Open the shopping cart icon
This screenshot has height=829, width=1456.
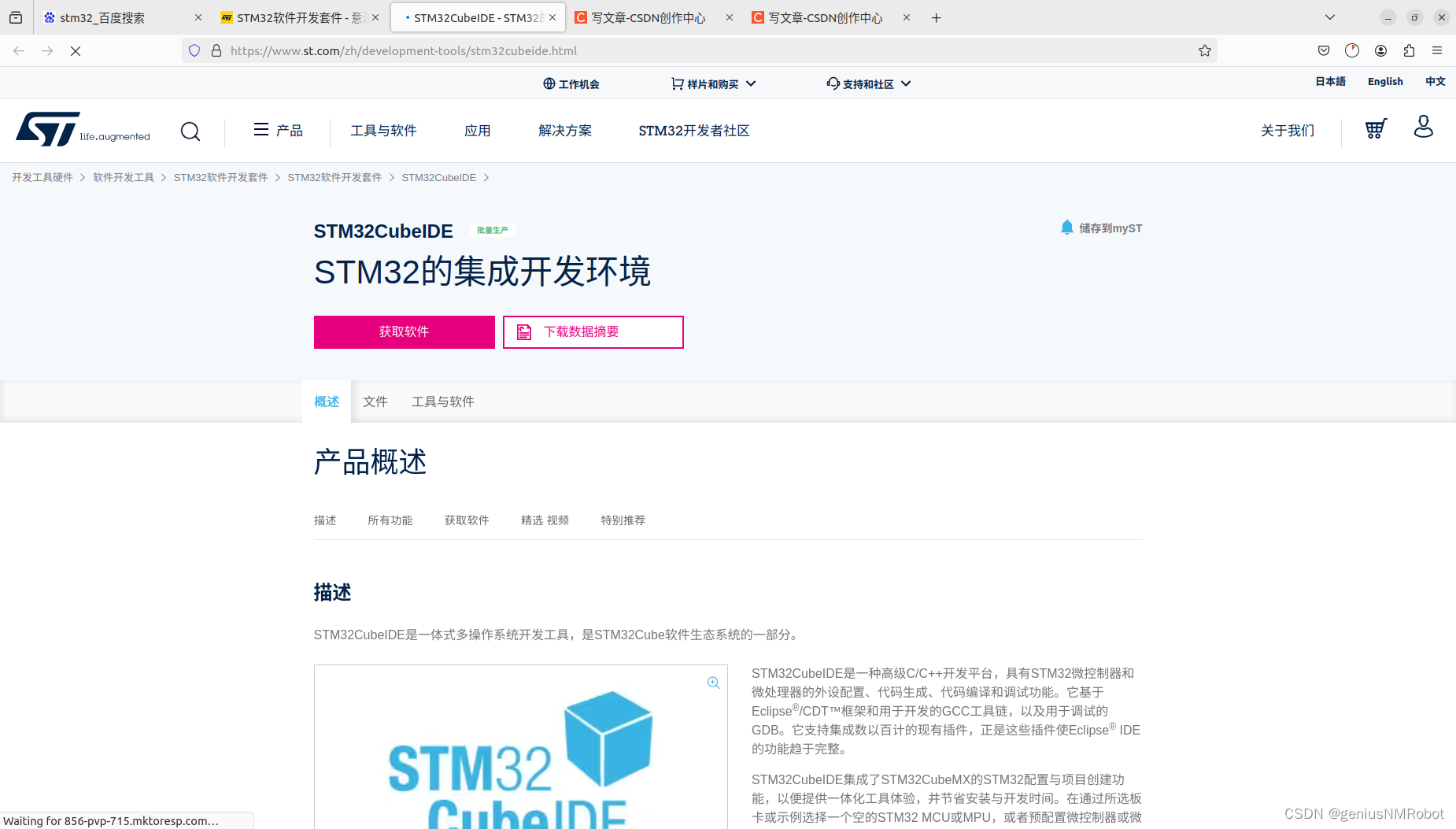coord(1376,128)
